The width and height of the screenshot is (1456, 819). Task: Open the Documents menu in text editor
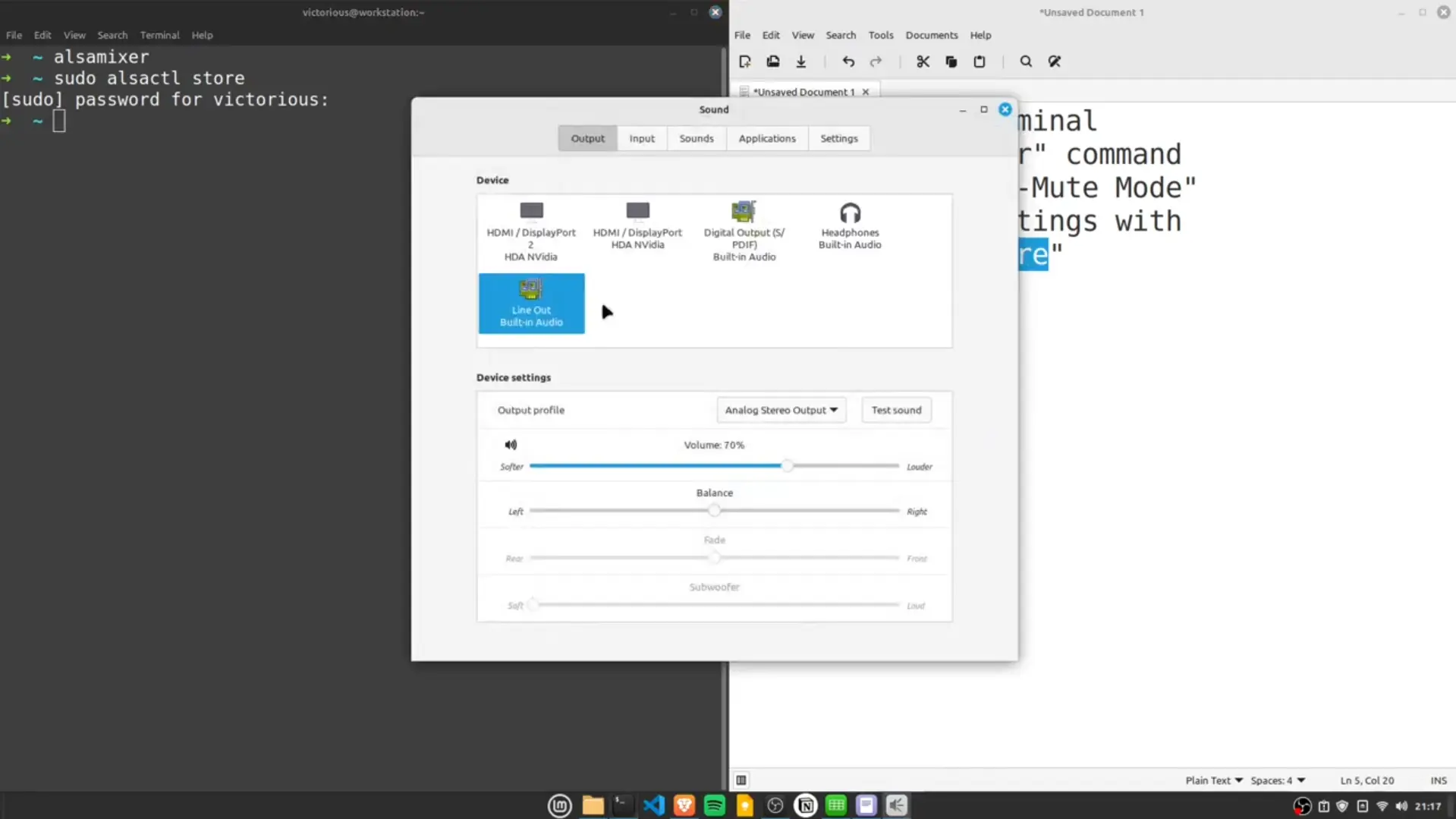tap(931, 35)
